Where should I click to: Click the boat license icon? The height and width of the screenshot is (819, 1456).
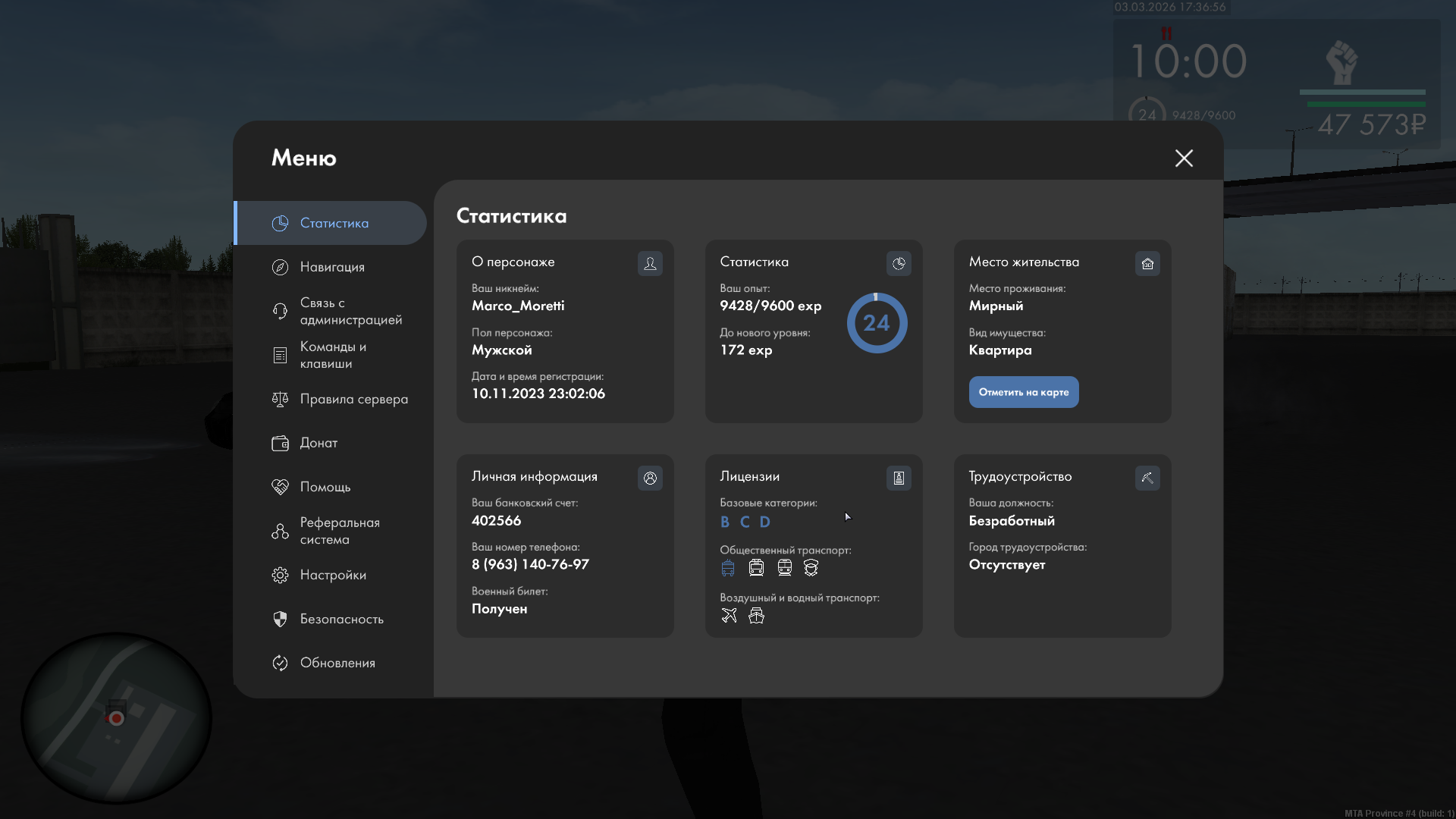point(756,616)
